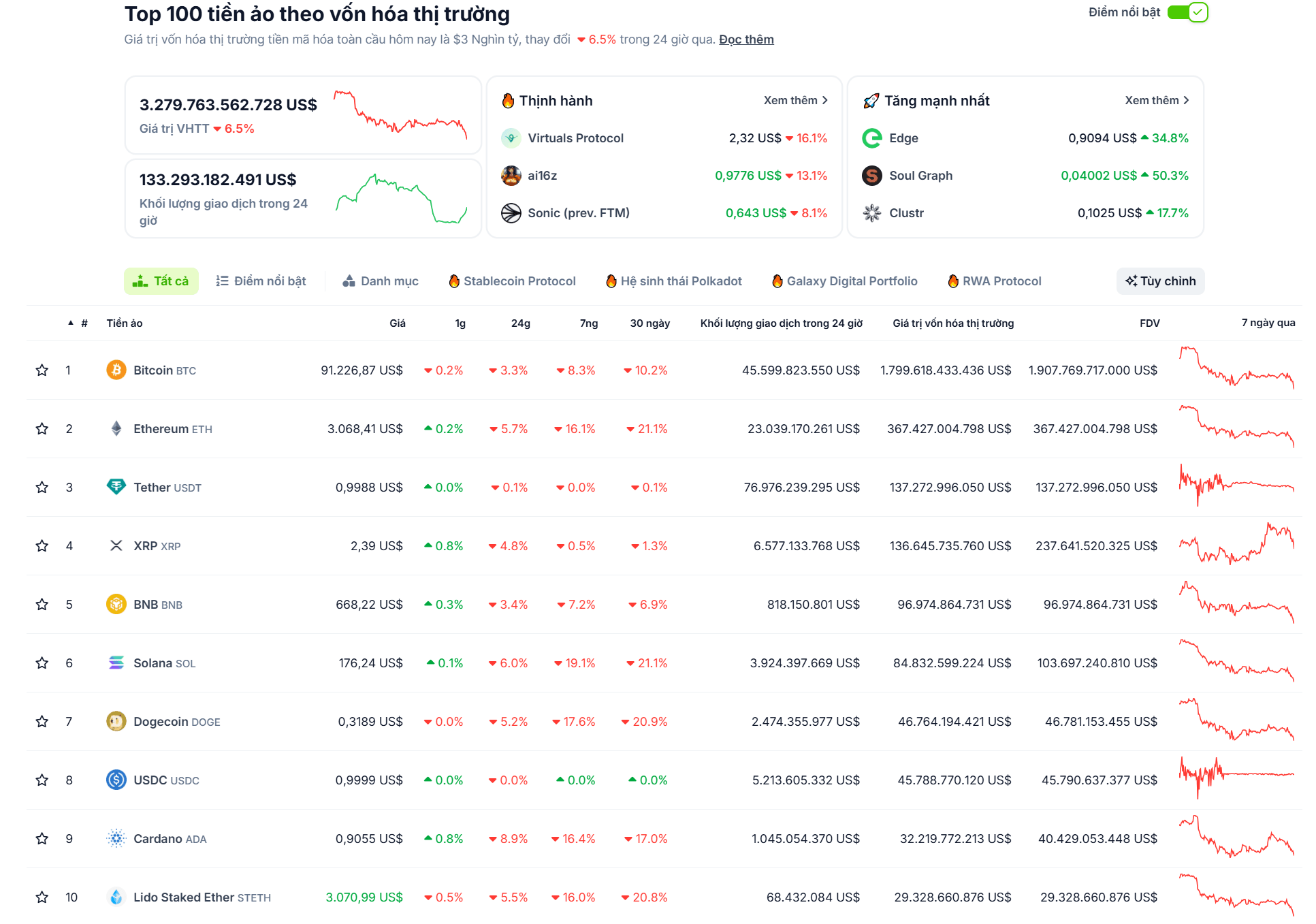The image size is (1316, 924).
Task: Click the Virtuals Protocol icon
Action: 511,138
